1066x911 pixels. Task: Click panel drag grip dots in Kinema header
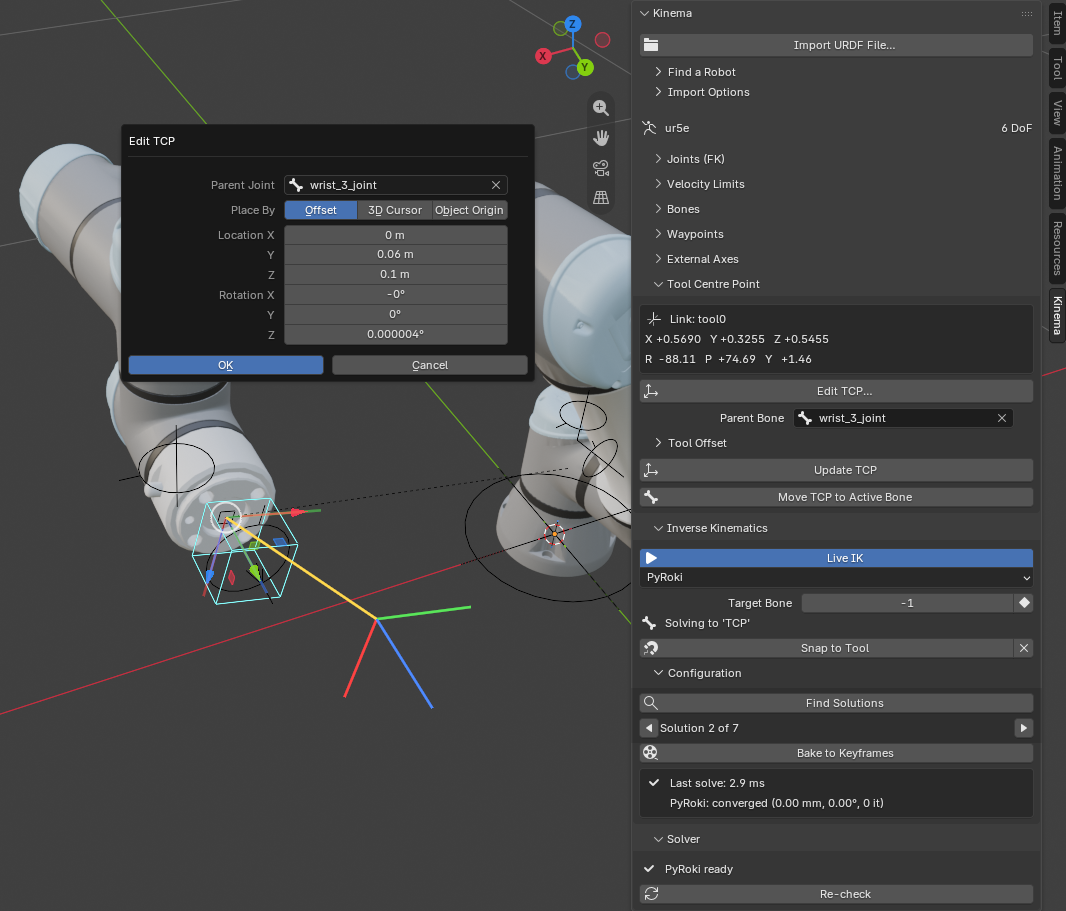click(x=1027, y=14)
